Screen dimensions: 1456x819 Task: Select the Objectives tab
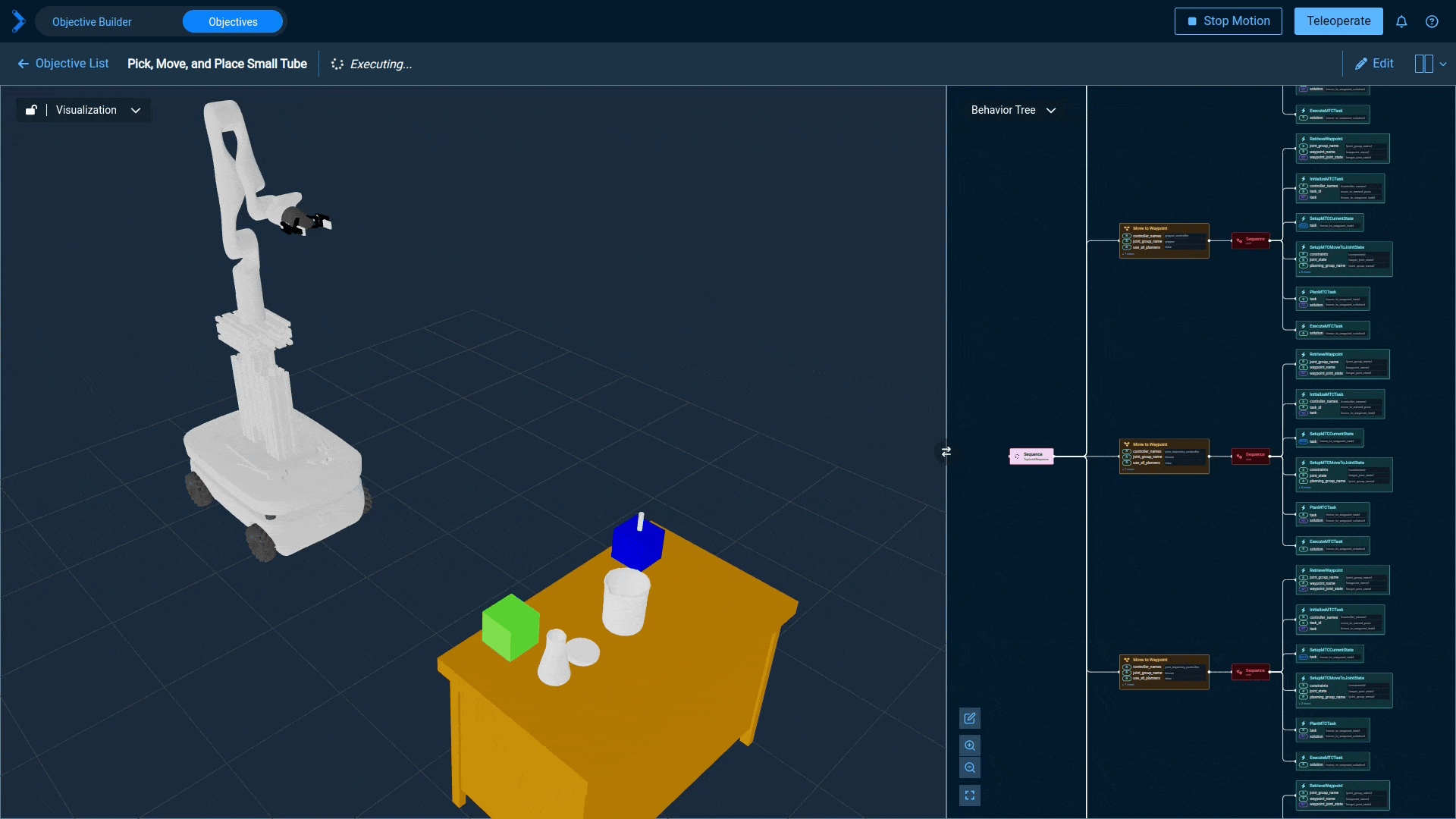(233, 22)
